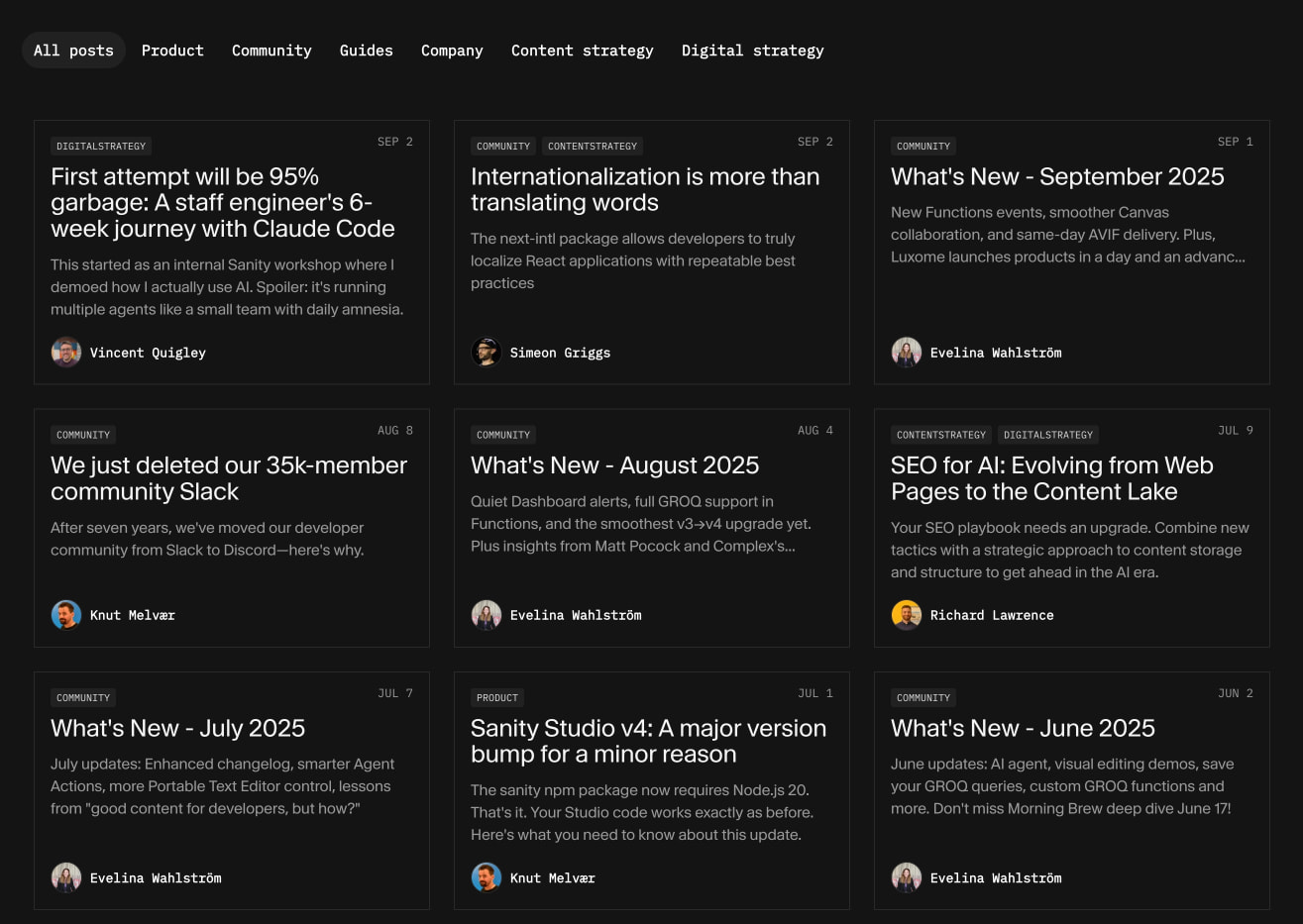This screenshot has height=924, width=1303.
Task: Filter by Content strategy tab
Action: [x=582, y=51]
